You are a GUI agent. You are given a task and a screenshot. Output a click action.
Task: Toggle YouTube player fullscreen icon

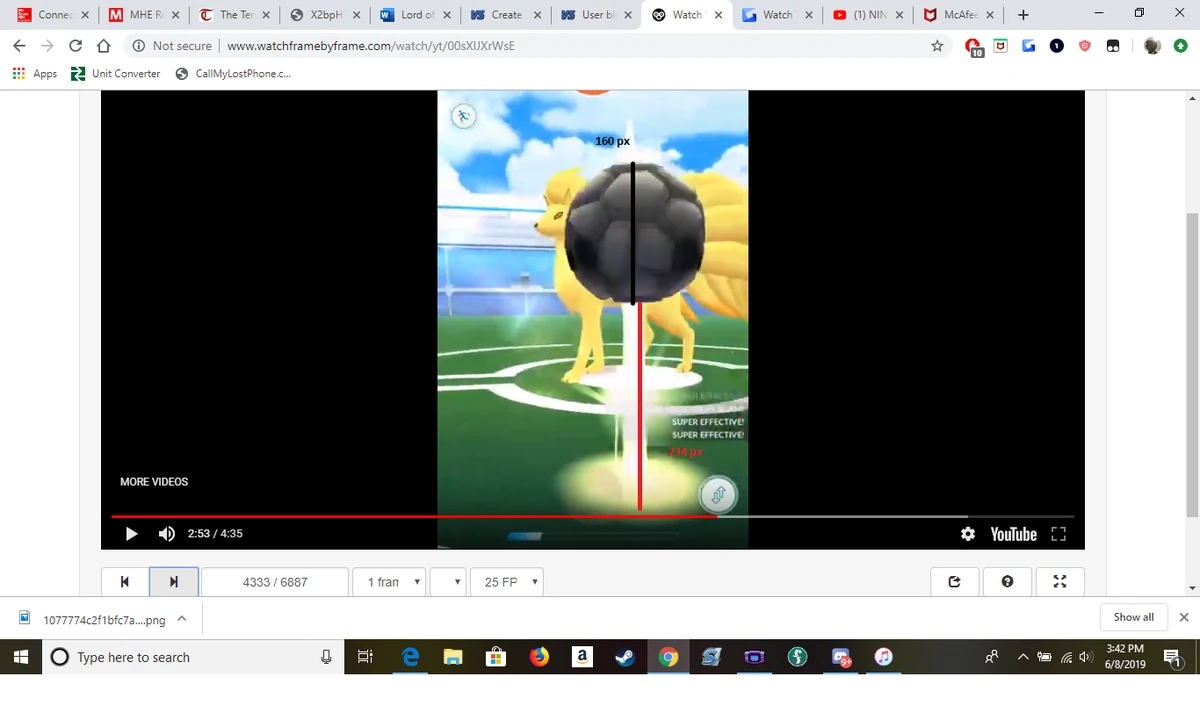pos(1059,534)
